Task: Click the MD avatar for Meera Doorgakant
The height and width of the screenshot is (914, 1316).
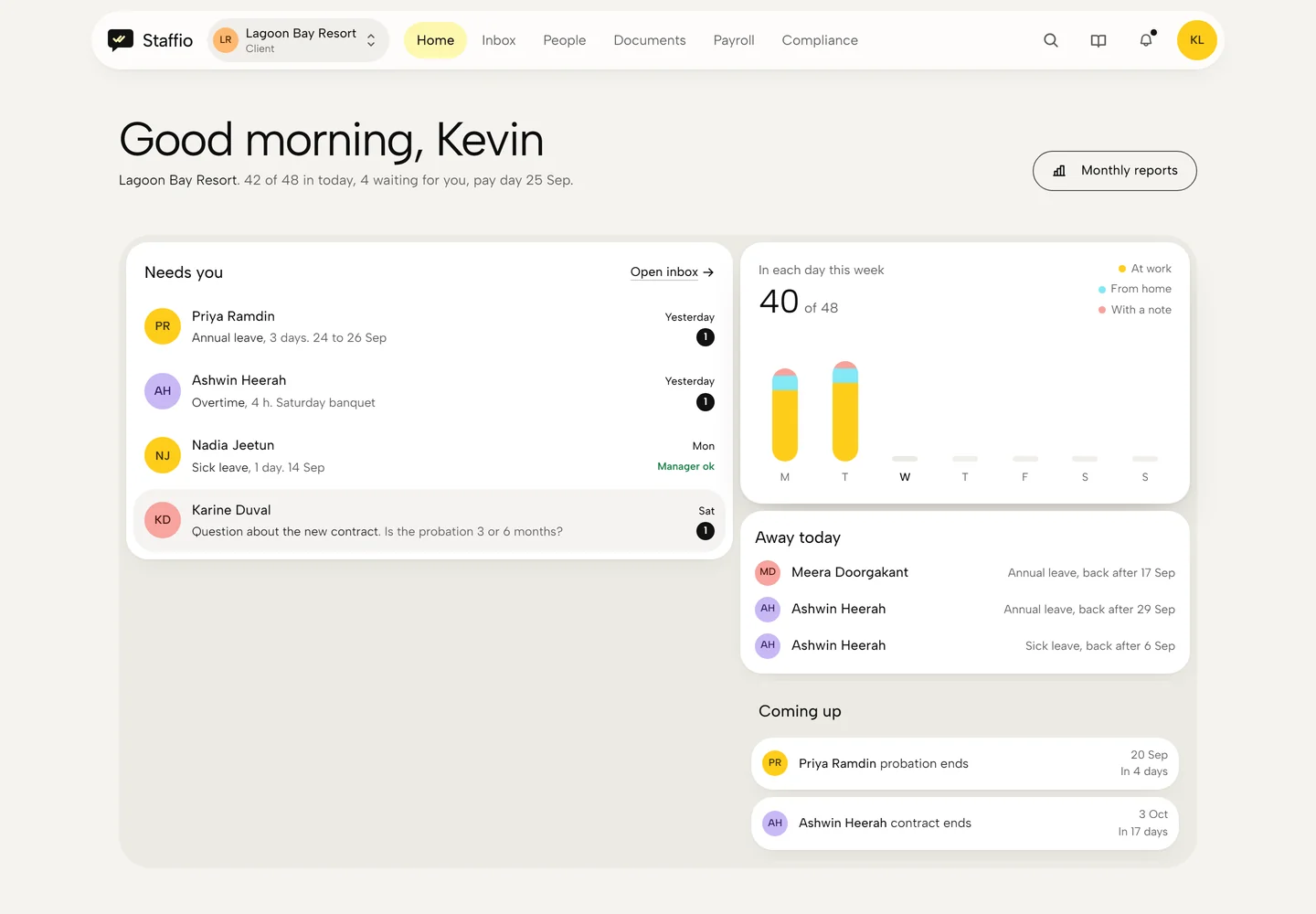Action: click(768, 572)
